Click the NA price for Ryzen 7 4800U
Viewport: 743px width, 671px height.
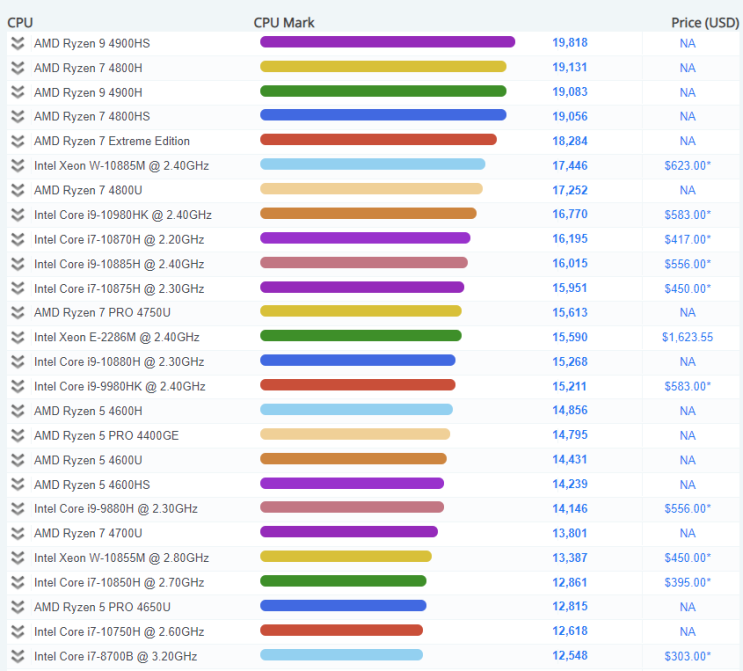tap(688, 190)
